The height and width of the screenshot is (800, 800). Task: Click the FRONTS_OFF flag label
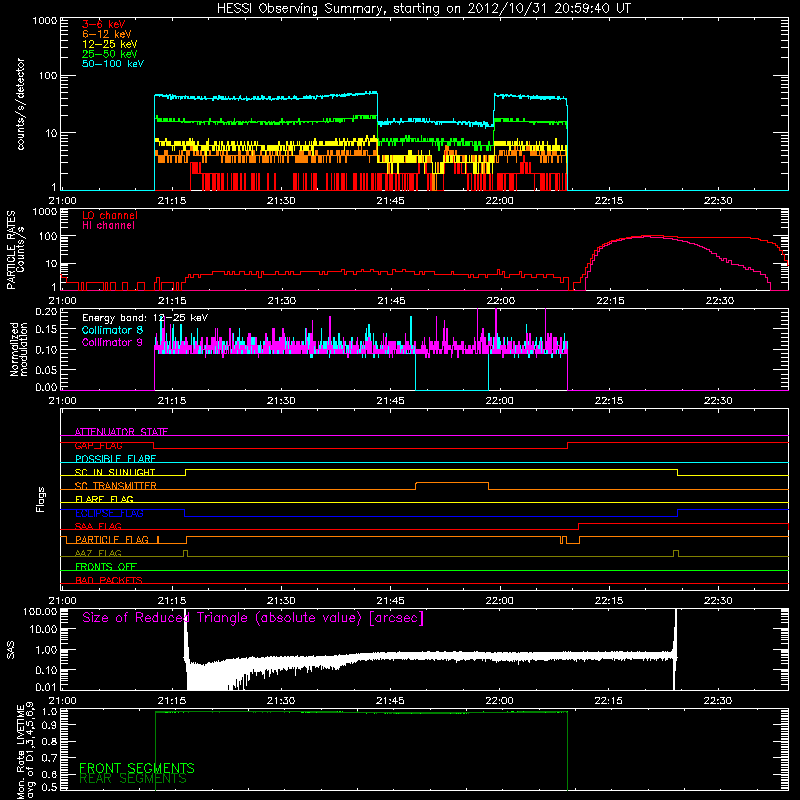[106, 566]
